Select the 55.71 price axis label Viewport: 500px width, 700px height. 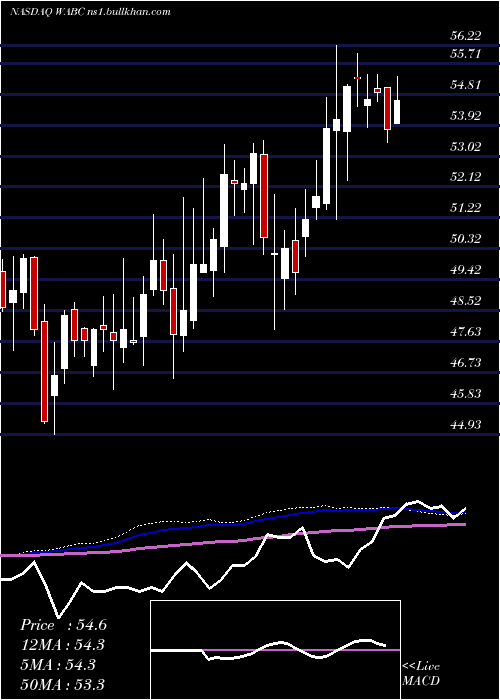point(466,54)
